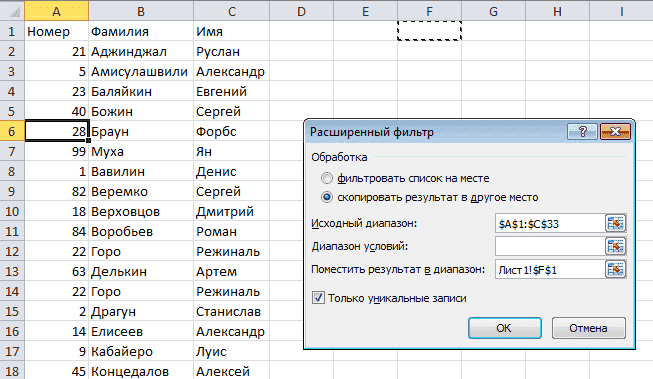Click the cell with 'Роман'

[x=232, y=231]
